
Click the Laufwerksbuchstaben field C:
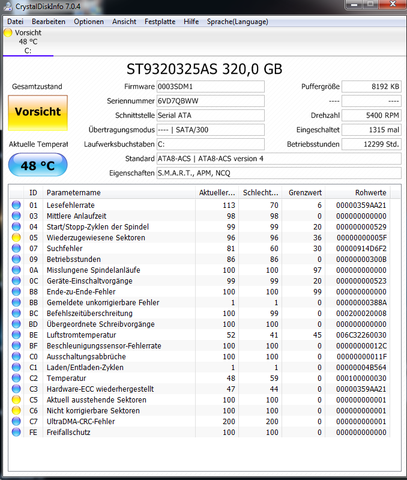[211, 144]
